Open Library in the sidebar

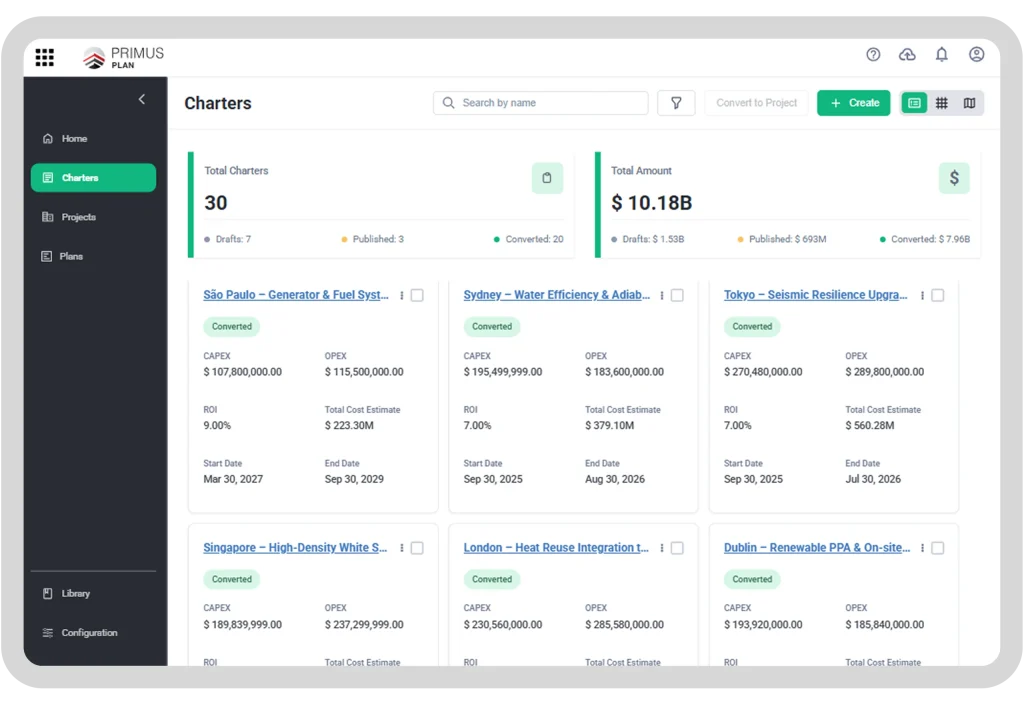pos(93,593)
